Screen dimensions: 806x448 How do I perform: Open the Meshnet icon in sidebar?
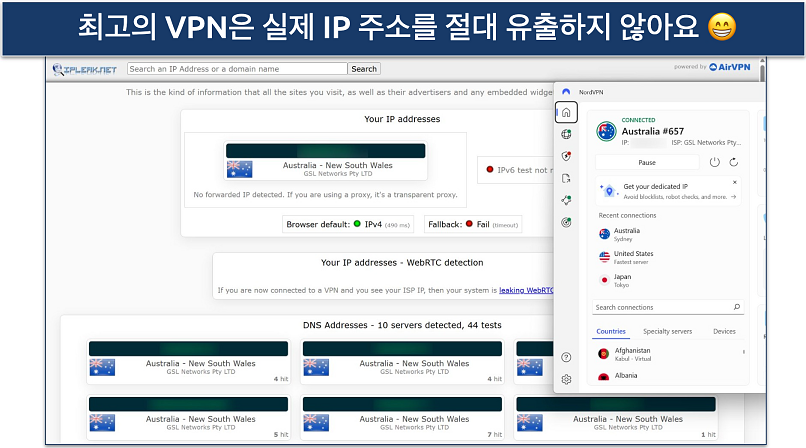[566, 200]
